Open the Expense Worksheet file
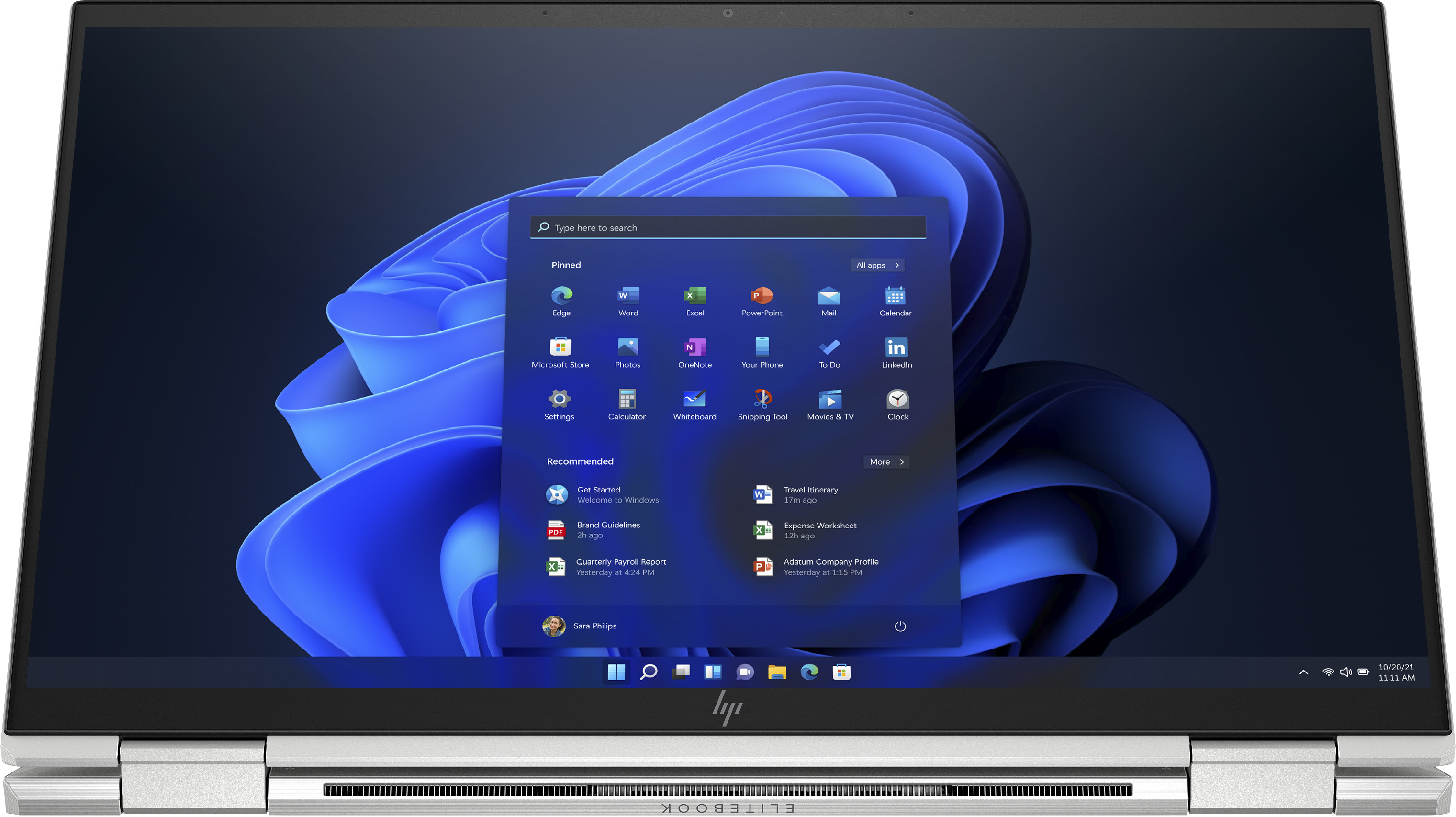 click(x=806, y=530)
